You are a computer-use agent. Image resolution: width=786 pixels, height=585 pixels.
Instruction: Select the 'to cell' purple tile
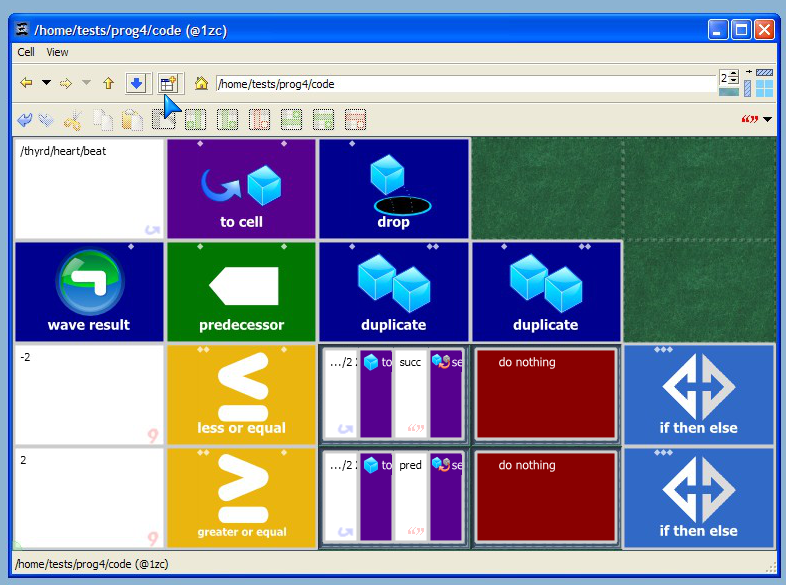[x=241, y=188]
